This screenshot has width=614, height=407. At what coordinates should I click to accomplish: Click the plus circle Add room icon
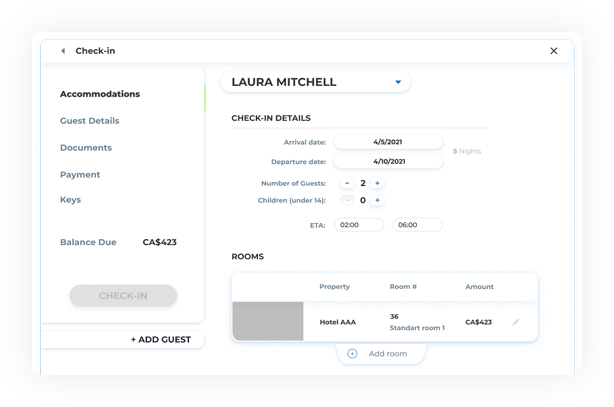tap(352, 353)
